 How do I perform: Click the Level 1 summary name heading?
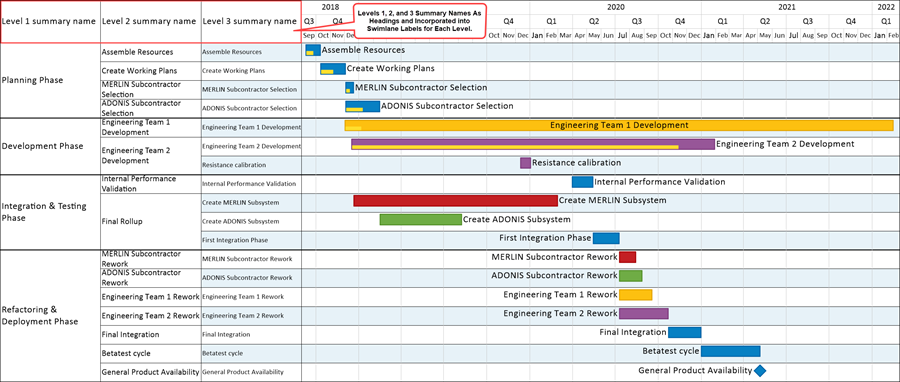49,21
